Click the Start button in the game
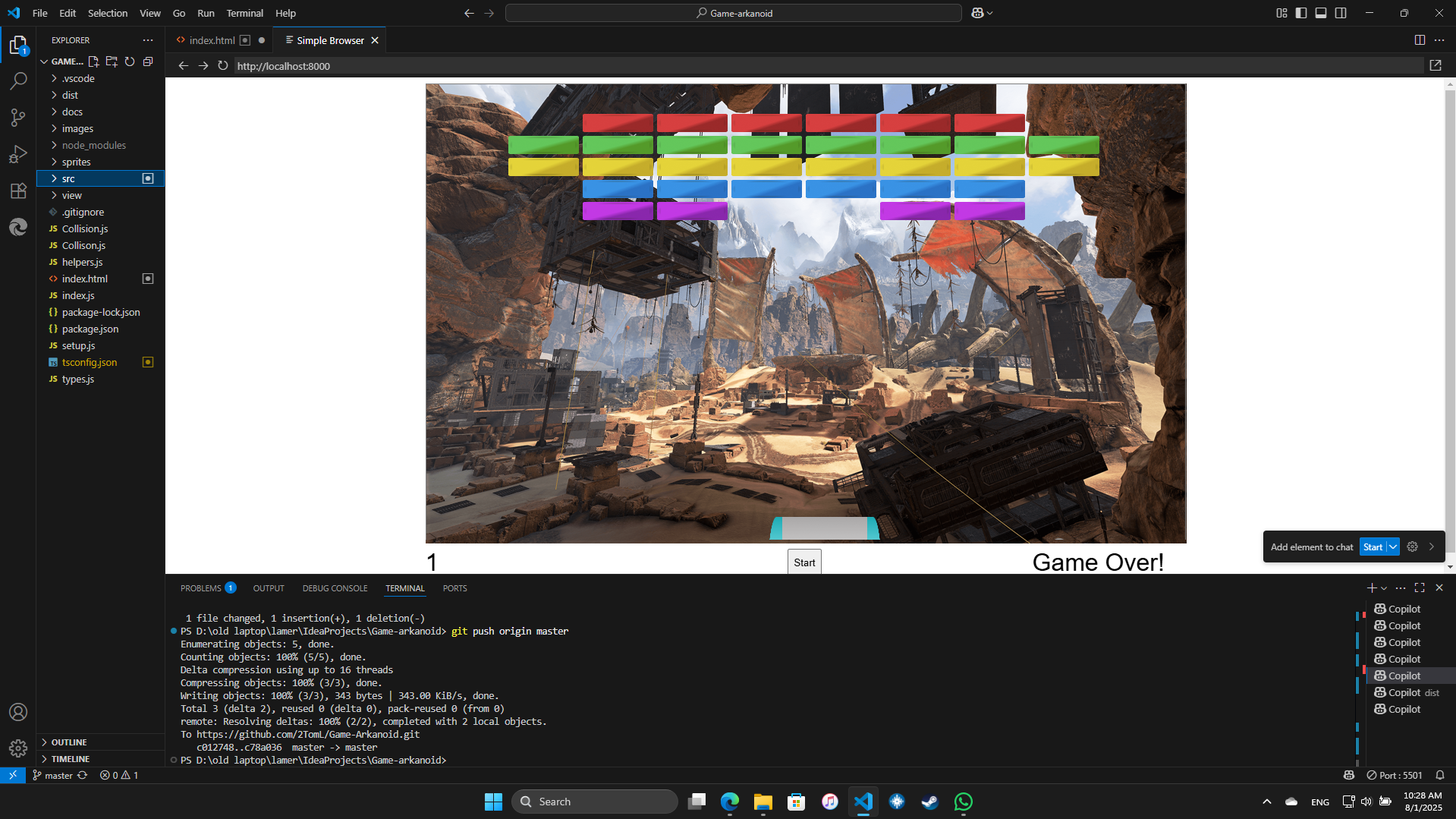The width and height of the screenshot is (1456, 819). tap(803, 562)
